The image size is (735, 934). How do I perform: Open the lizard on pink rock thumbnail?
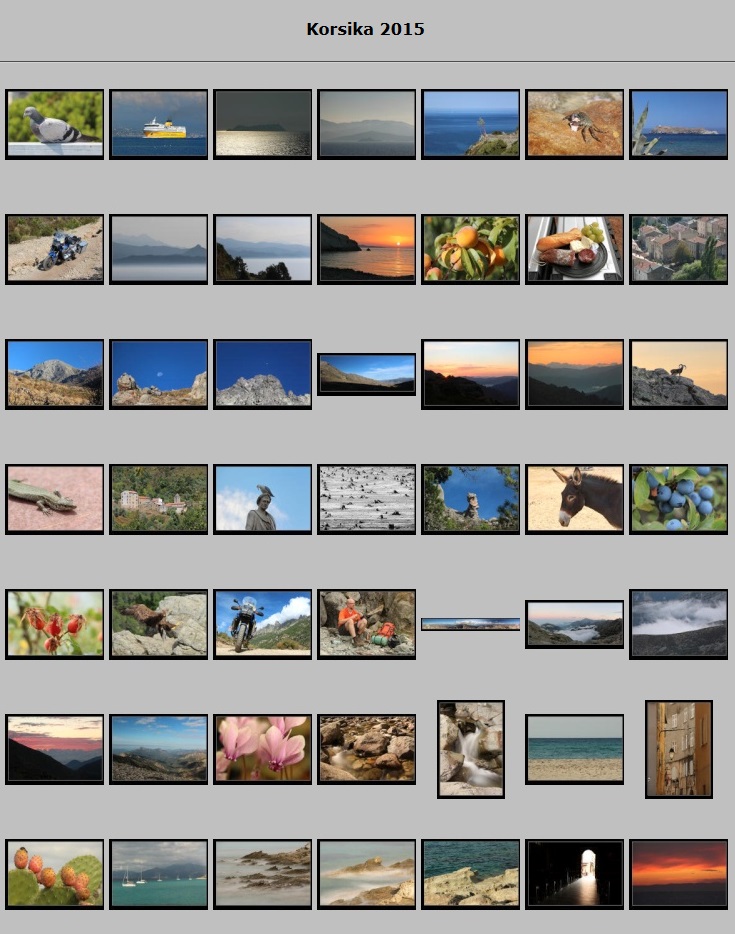click(x=55, y=498)
